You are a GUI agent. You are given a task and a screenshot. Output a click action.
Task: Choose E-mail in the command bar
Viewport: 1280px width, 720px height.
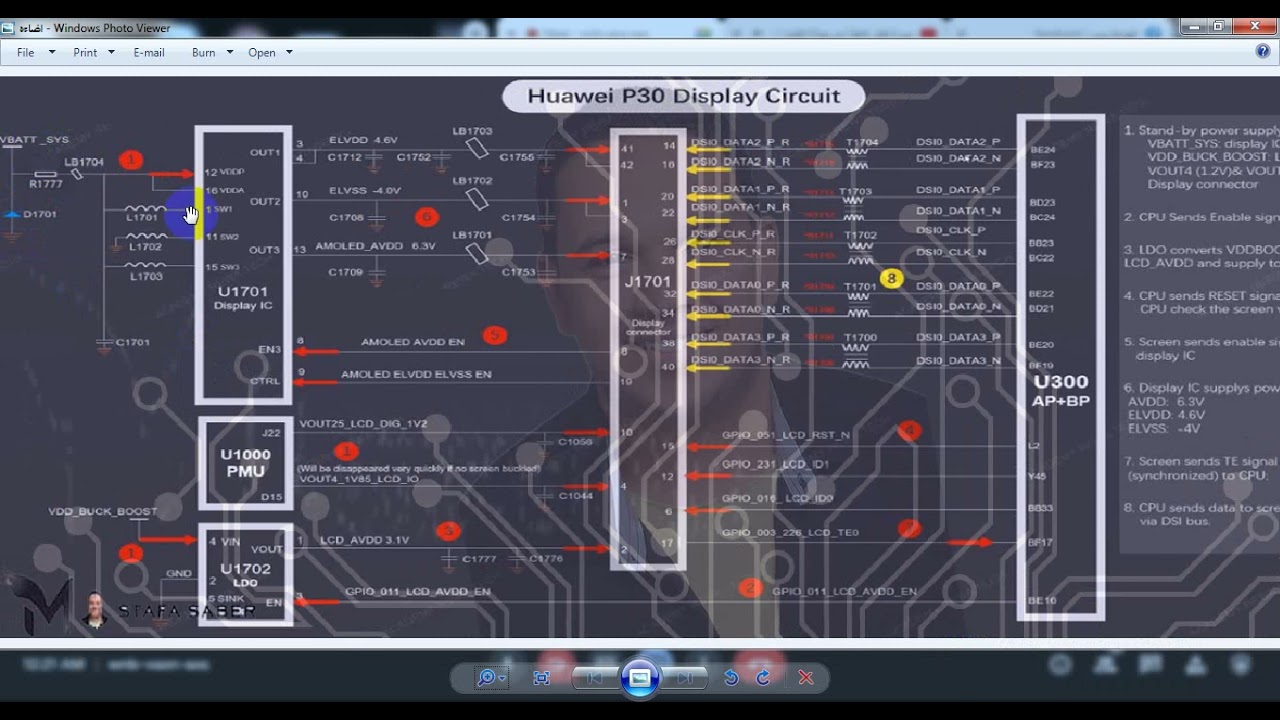(149, 52)
